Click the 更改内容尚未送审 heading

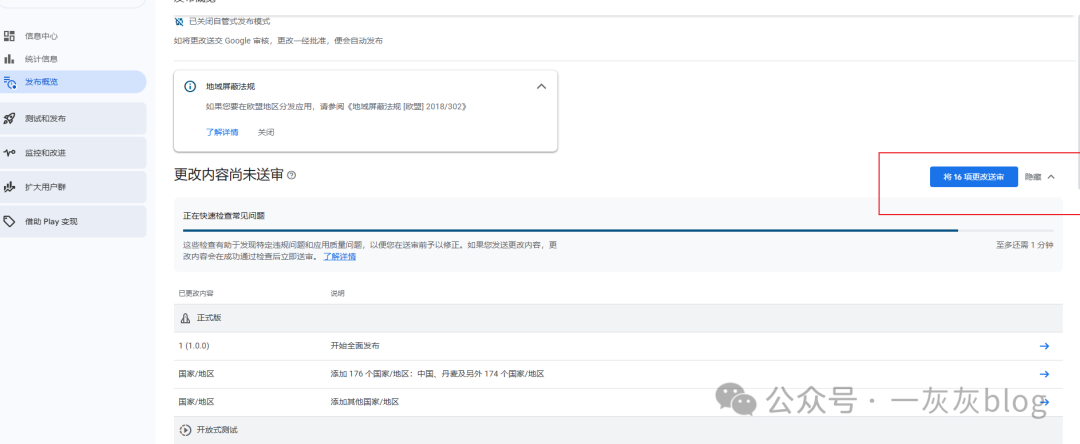(x=229, y=176)
